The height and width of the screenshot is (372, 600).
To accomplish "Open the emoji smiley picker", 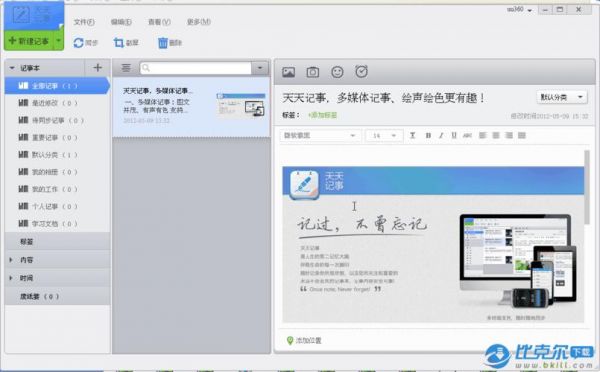I will coord(337,72).
